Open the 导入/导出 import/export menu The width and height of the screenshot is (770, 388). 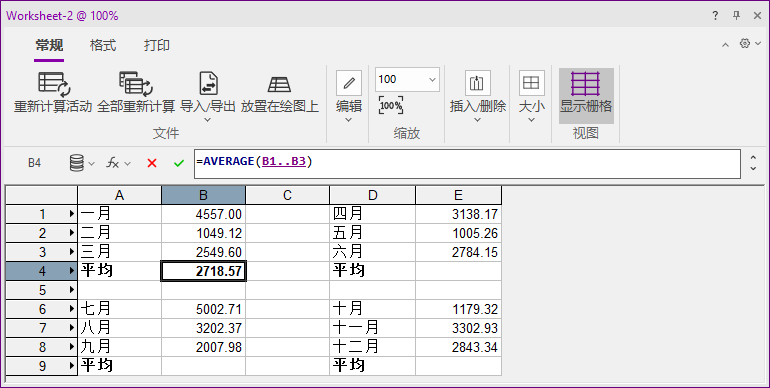coord(208,97)
